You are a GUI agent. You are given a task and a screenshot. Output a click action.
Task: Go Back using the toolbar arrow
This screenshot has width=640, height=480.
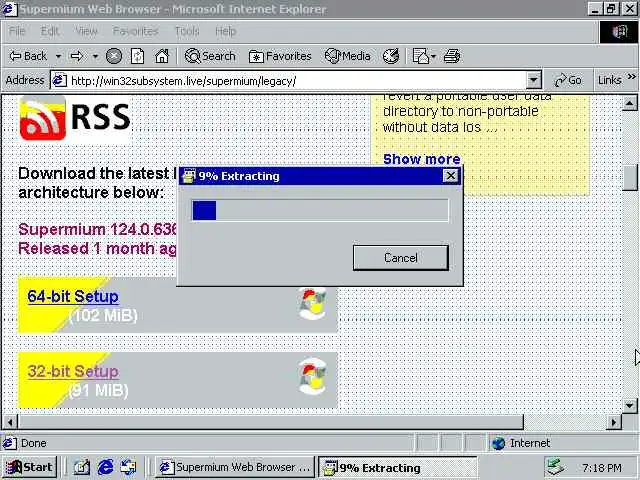click(28, 56)
